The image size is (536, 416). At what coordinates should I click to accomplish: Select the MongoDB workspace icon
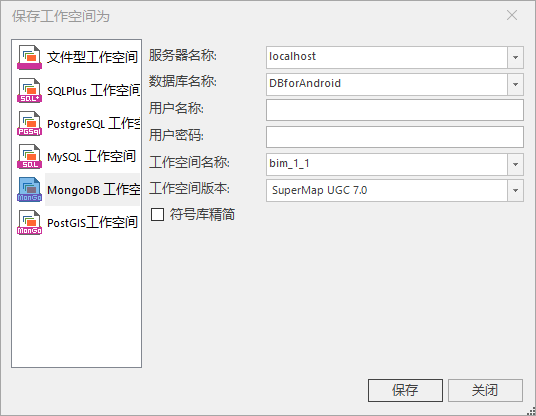pos(29,189)
